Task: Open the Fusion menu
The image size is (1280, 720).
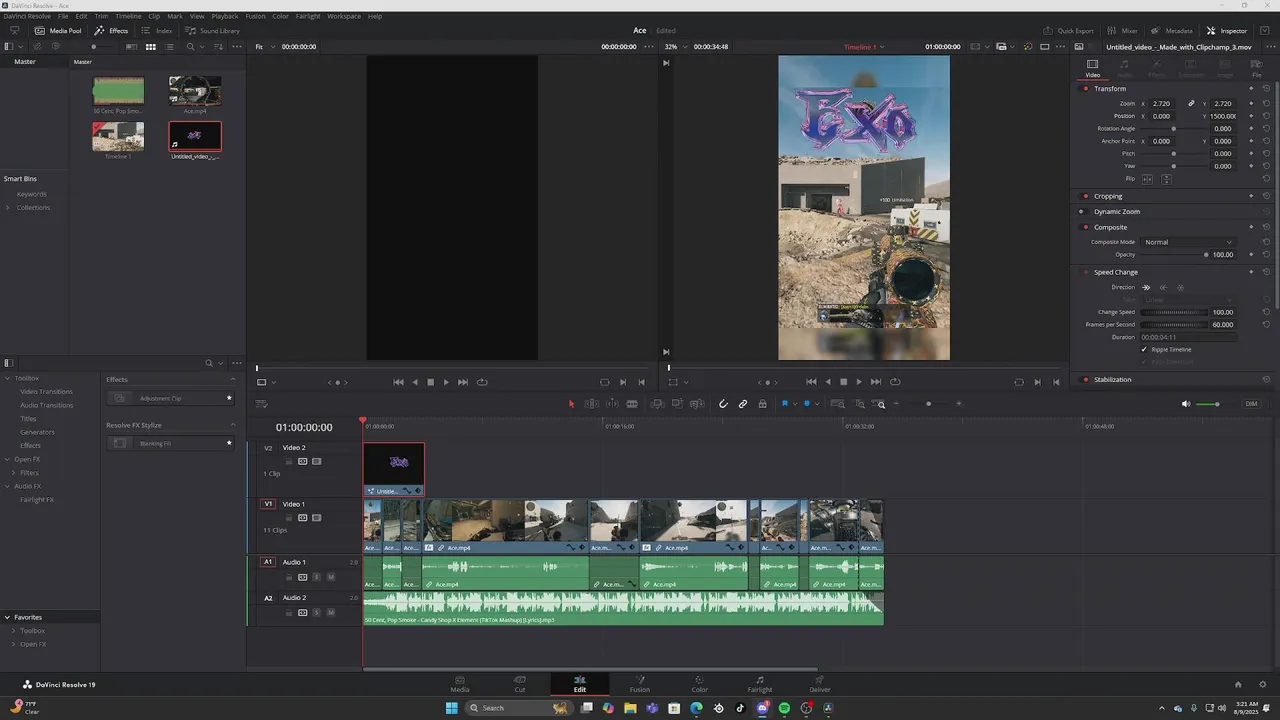Action: click(x=255, y=16)
